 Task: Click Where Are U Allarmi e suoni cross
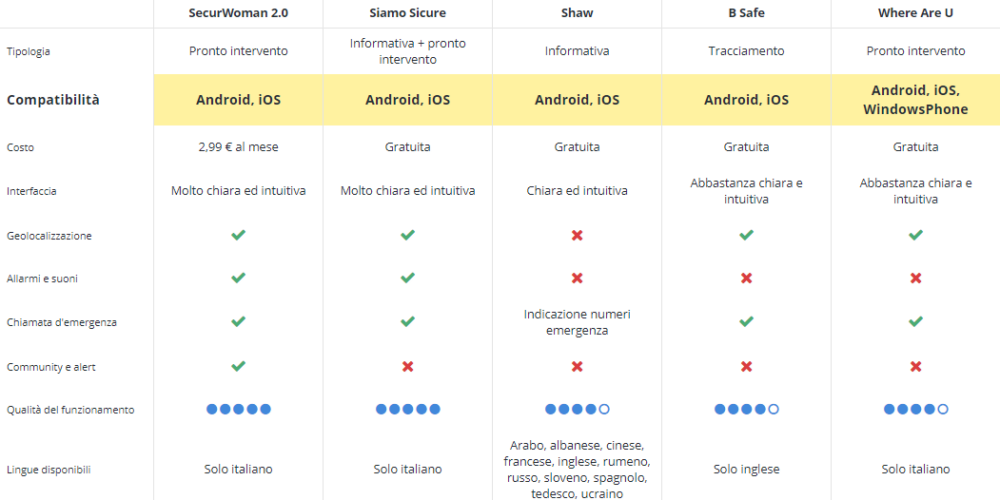click(916, 278)
